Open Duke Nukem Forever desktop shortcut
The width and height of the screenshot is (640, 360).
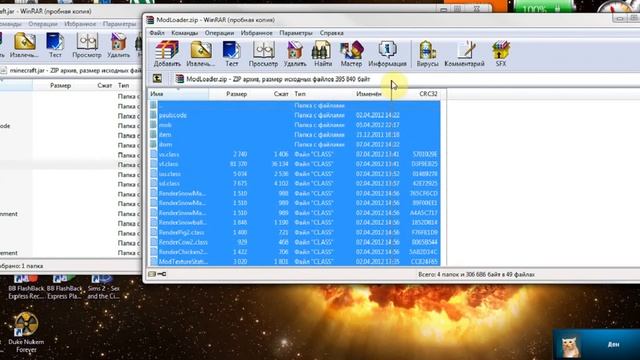pos(26,332)
